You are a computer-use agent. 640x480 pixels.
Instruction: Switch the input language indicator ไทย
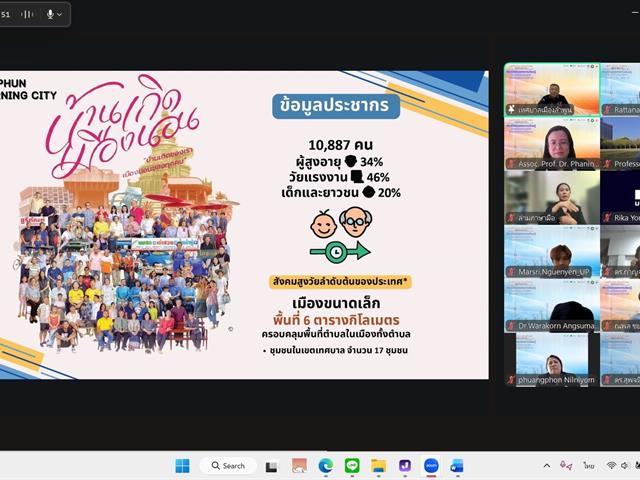tap(589, 466)
